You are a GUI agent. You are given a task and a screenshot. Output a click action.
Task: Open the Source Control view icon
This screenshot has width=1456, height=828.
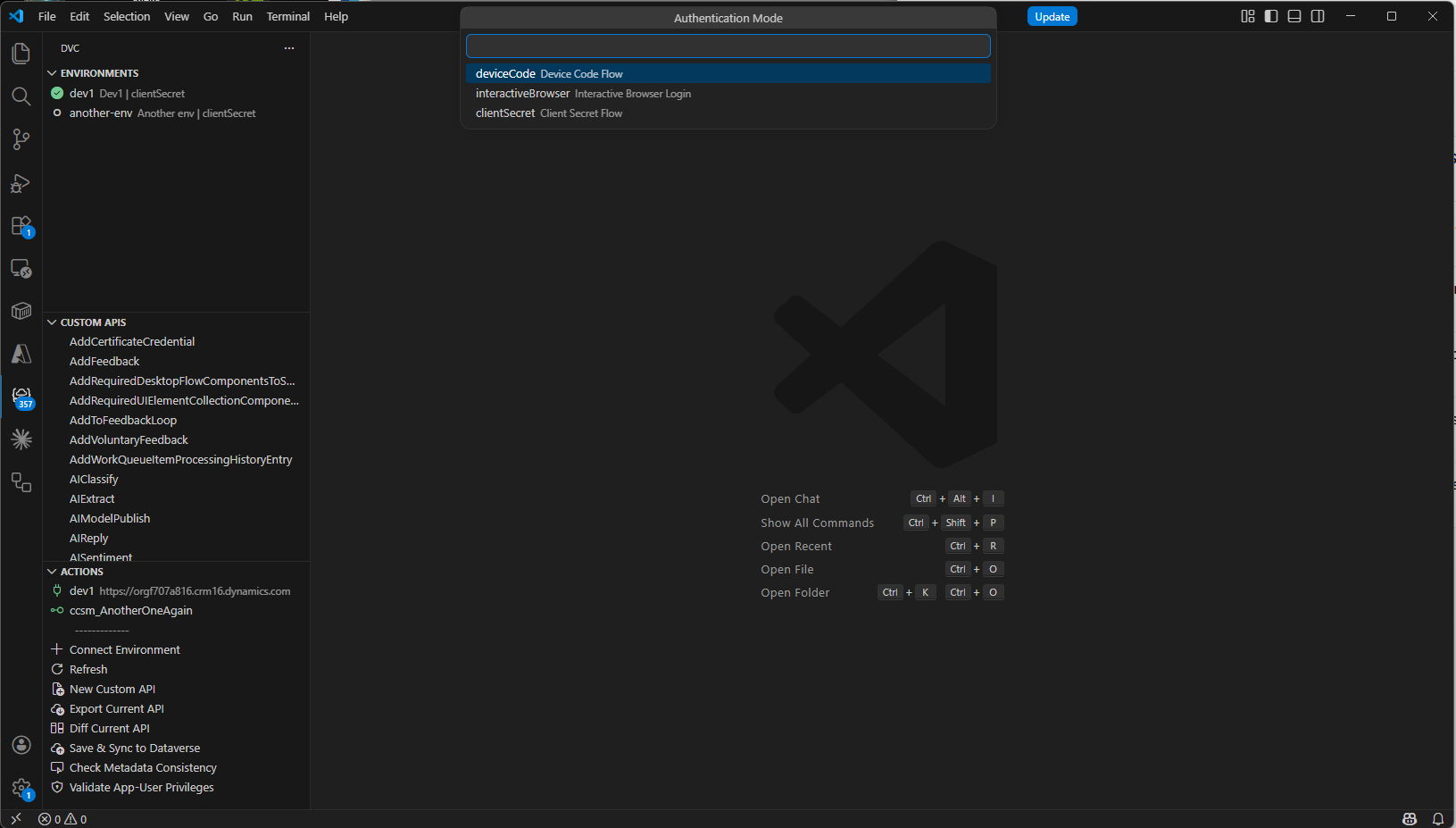(x=21, y=139)
